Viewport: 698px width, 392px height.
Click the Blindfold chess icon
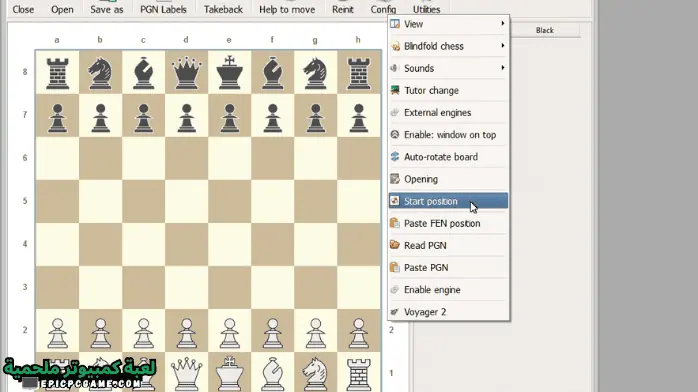395,46
